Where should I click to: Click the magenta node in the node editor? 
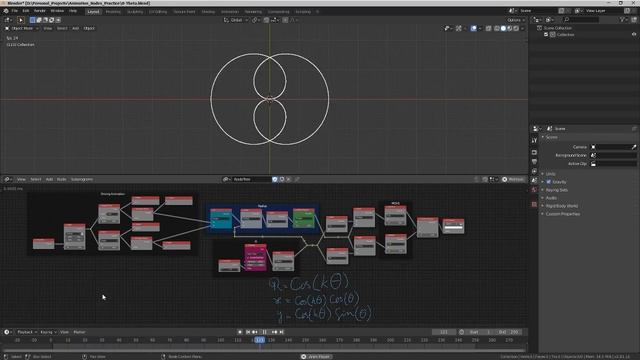(x=256, y=257)
